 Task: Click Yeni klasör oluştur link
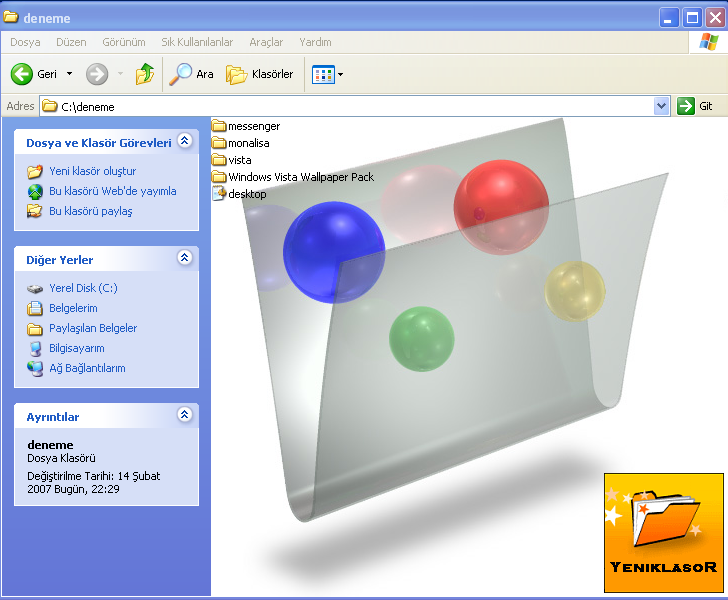92,171
